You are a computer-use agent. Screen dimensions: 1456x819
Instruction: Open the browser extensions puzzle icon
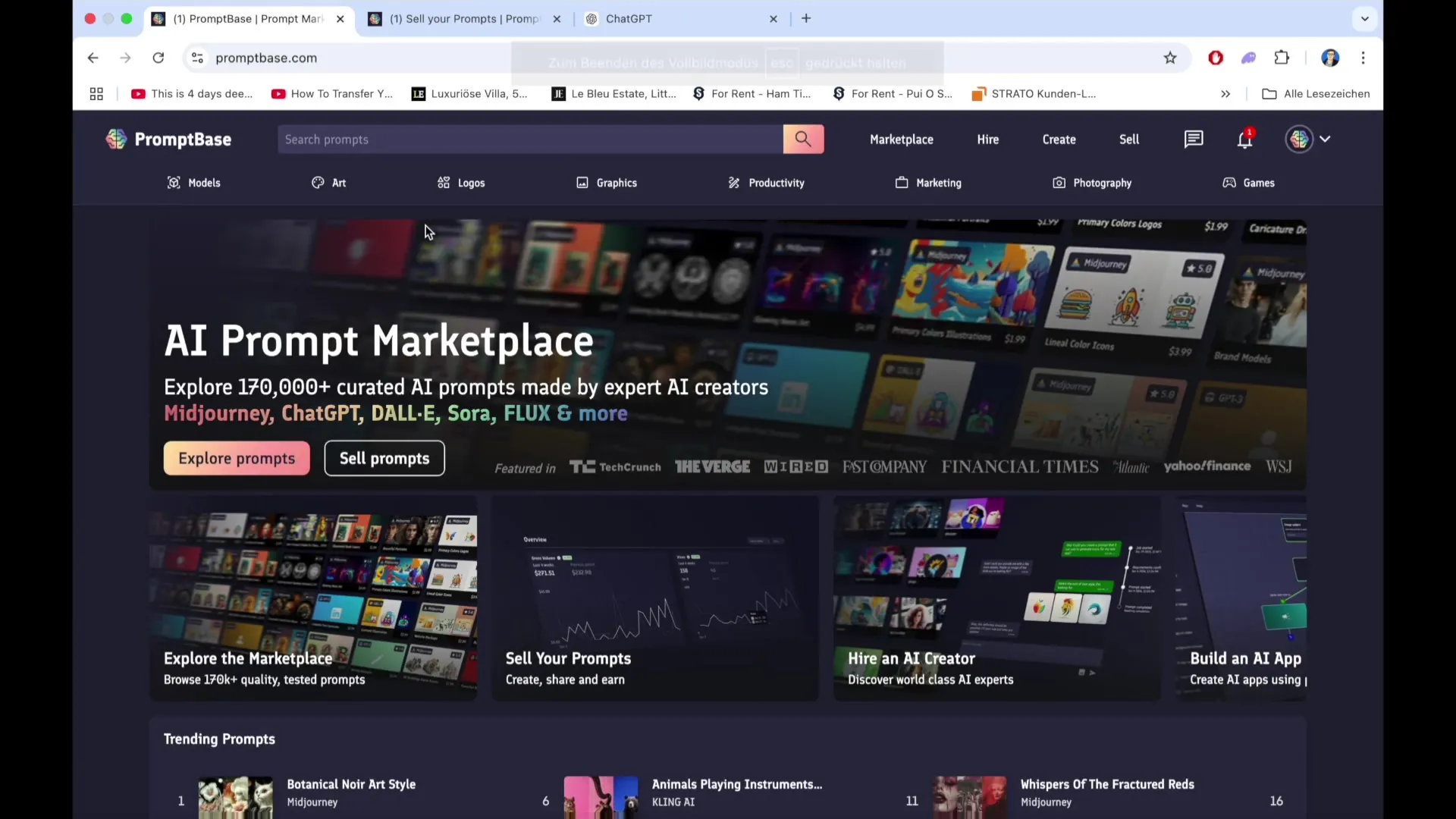click(1282, 58)
